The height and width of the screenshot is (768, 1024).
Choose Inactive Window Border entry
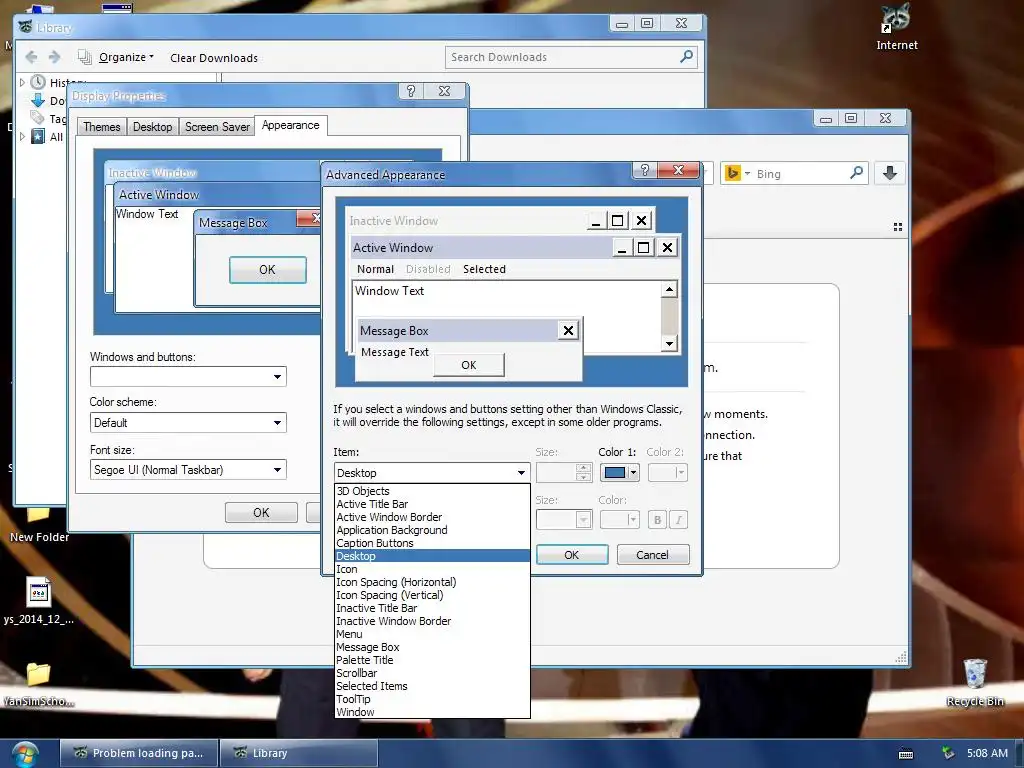(x=432, y=622)
